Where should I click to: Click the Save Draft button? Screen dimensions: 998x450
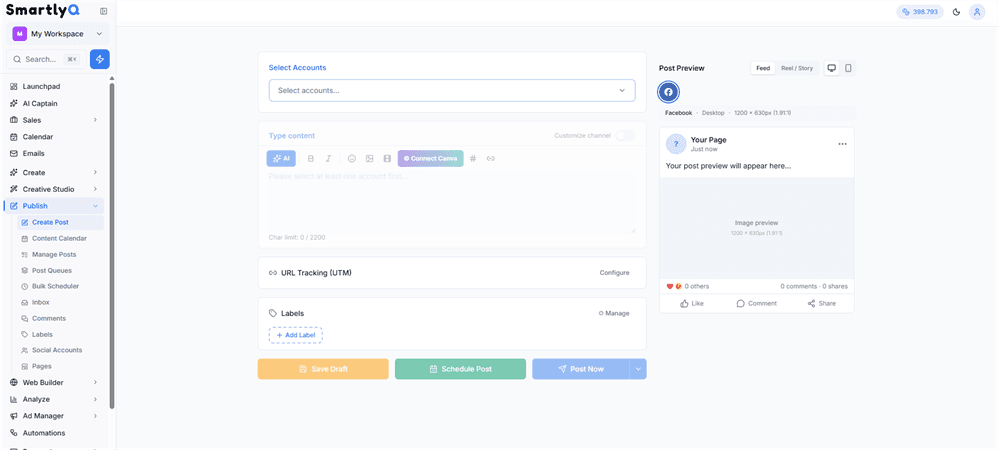pos(323,369)
